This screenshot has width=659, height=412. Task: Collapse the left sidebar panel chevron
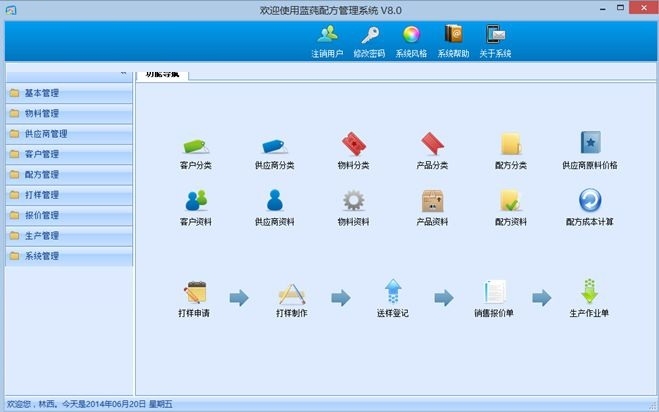point(123,74)
